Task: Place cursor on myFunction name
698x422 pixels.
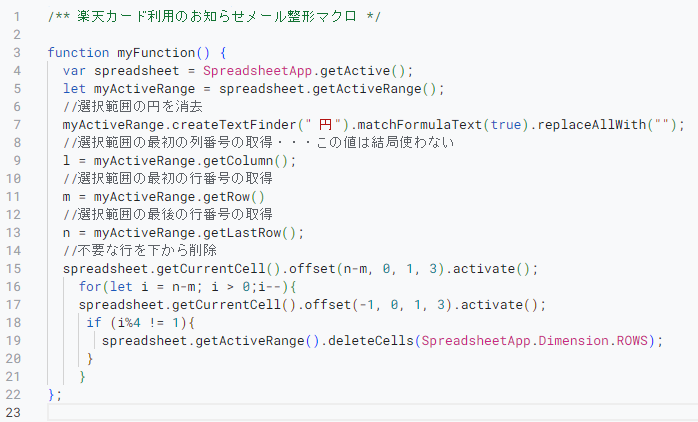Action: click(156, 53)
